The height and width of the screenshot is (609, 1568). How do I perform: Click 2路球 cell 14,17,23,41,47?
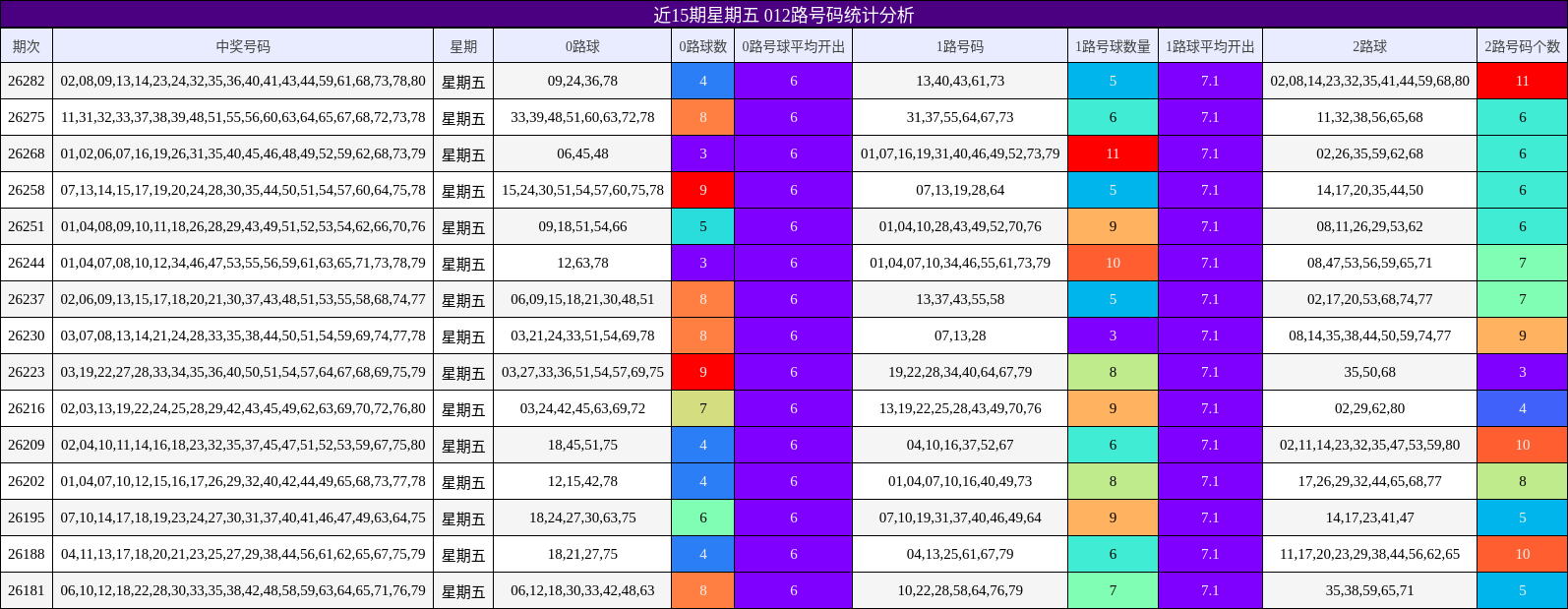(x=1369, y=518)
